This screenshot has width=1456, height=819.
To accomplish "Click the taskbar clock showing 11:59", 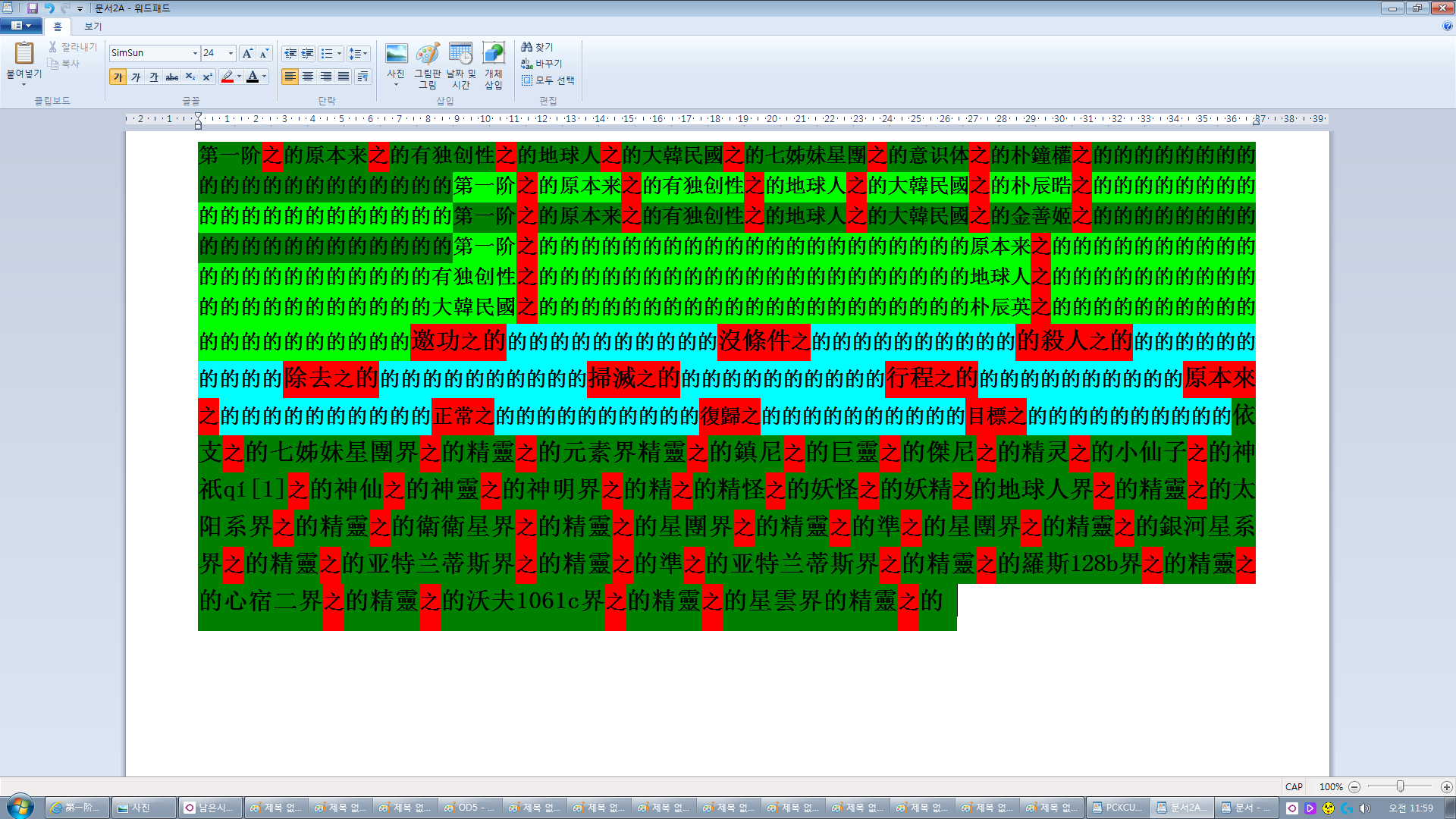I will click(x=1410, y=808).
